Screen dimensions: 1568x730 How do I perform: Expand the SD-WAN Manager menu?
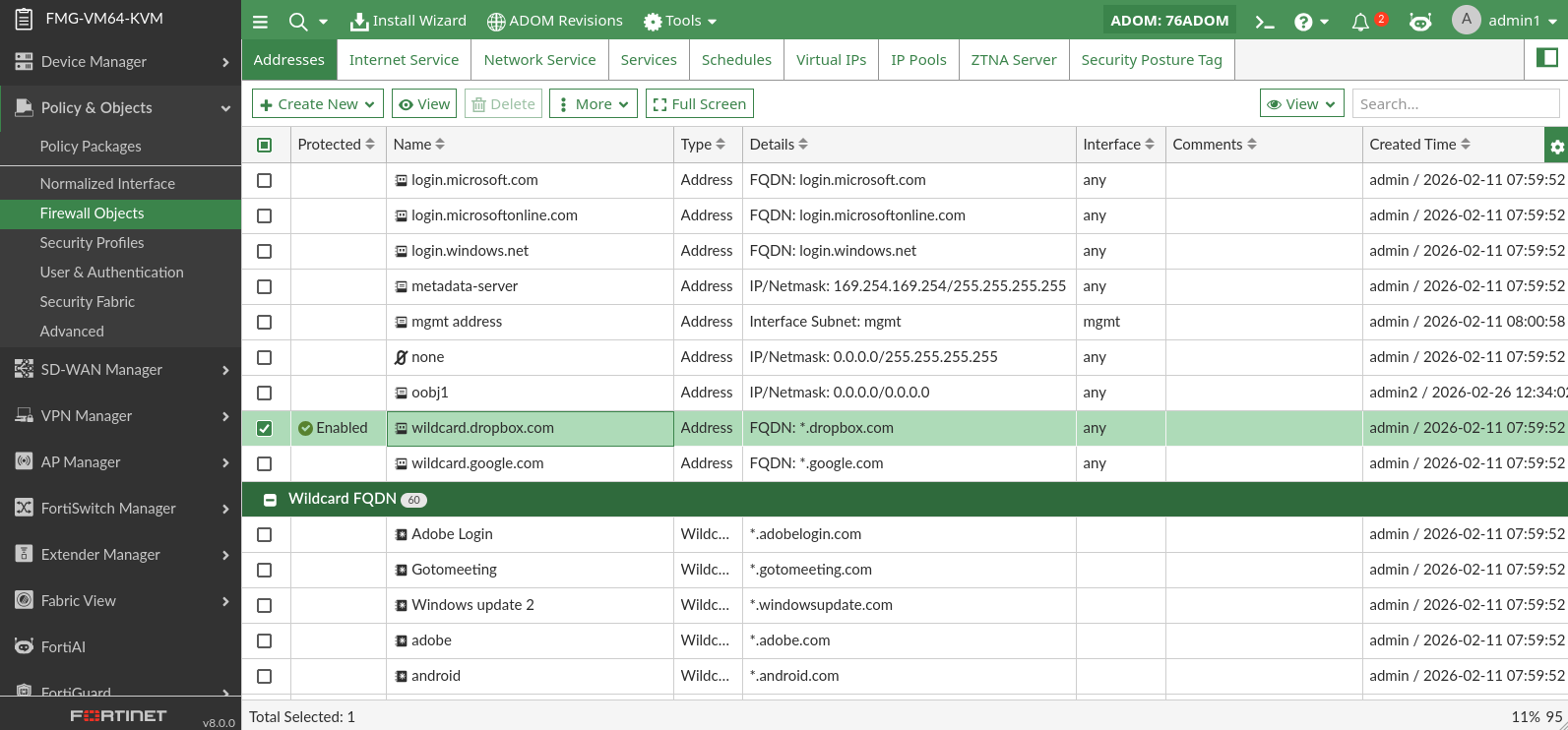[120, 370]
